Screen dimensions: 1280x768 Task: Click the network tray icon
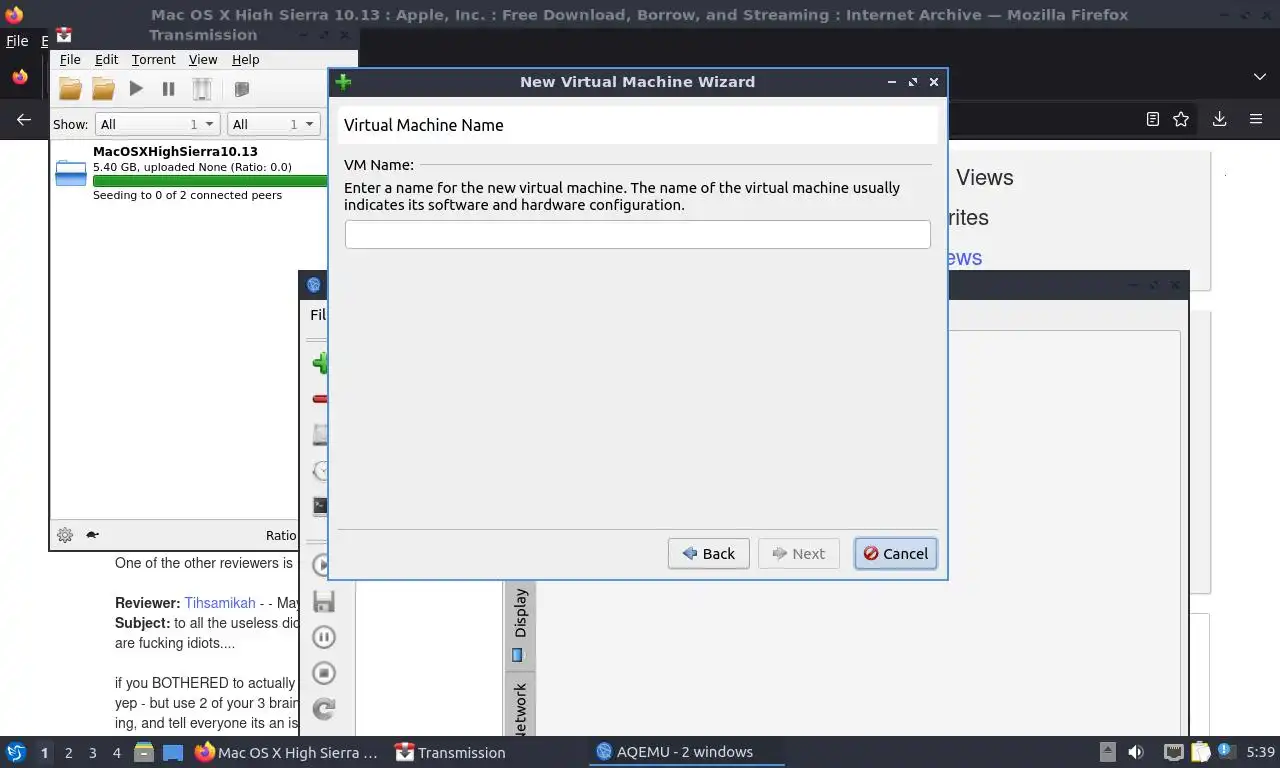(1174, 752)
